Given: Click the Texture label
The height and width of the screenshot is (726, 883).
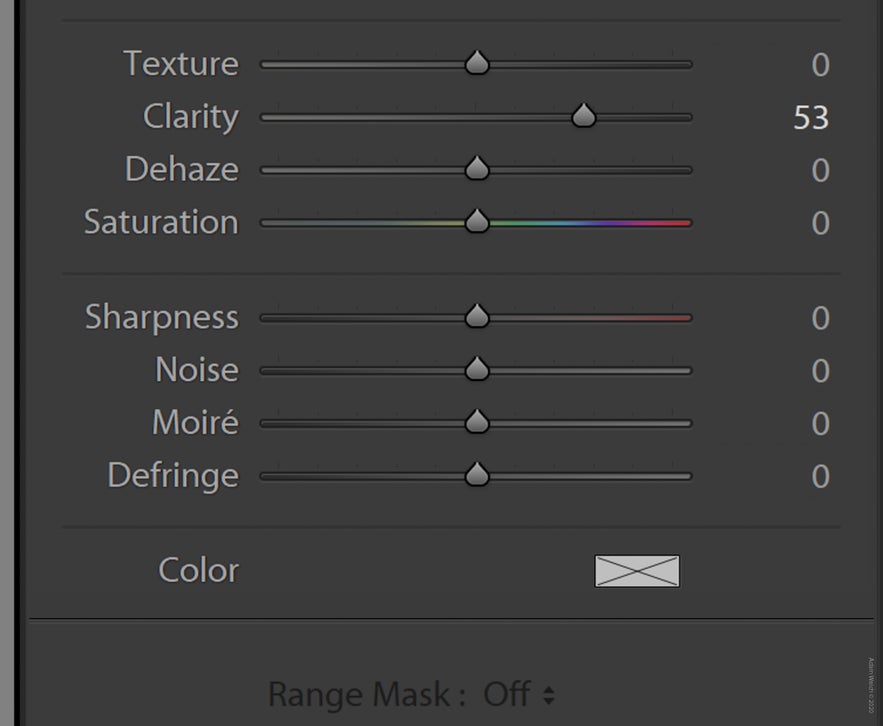Looking at the screenshot, I should pos(181,63).
